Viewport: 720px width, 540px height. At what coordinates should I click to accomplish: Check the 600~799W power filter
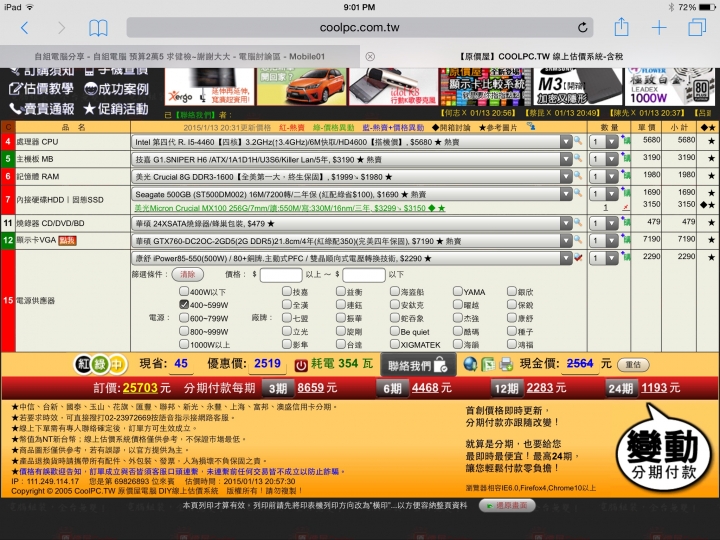[x=184, y=318]
